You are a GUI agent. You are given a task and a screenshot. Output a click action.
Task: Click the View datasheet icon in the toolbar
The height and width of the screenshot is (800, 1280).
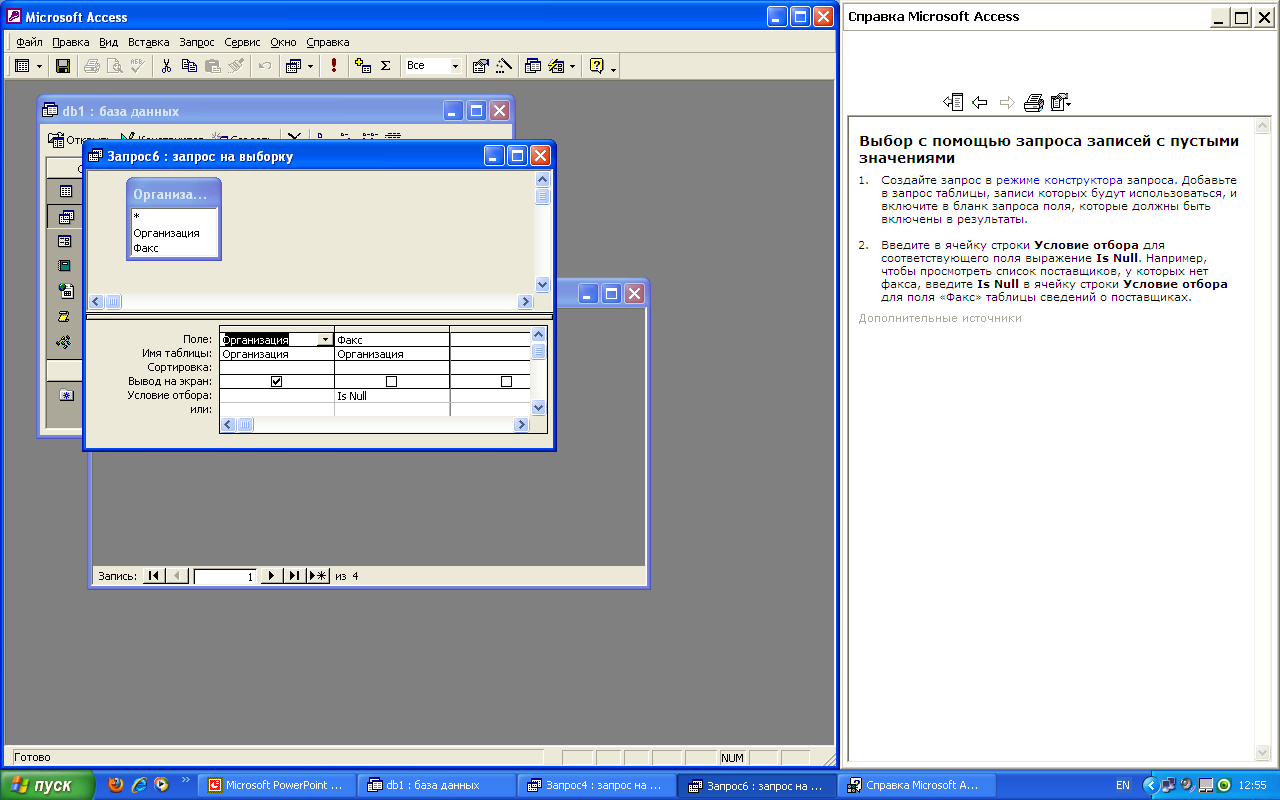pyautogui.click(x=22, y=66)
